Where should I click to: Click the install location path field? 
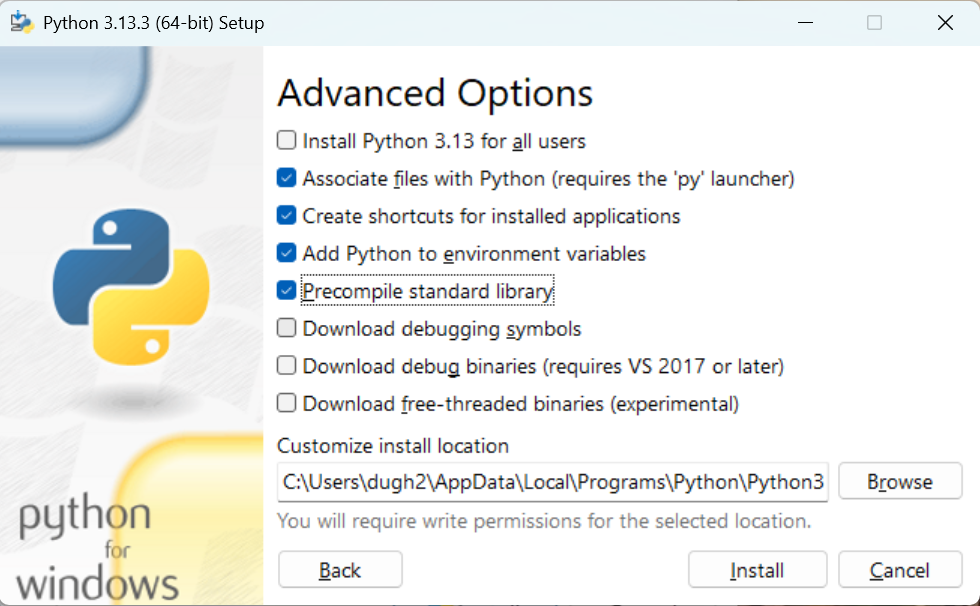click(x=550, y=482)
